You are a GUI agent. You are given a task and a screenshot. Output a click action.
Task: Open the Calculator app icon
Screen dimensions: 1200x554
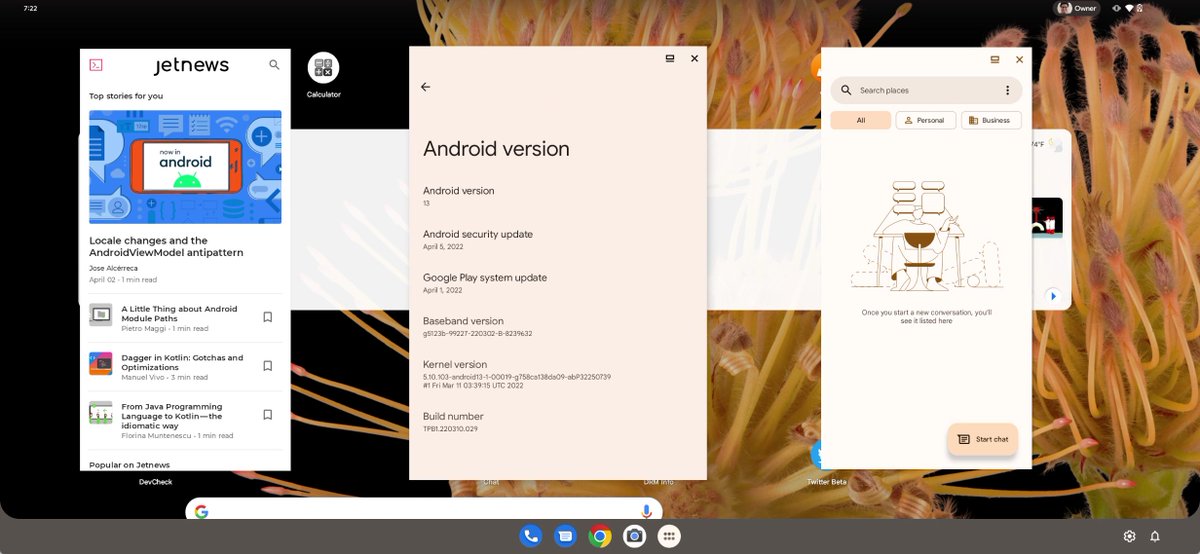pos(323,68)
